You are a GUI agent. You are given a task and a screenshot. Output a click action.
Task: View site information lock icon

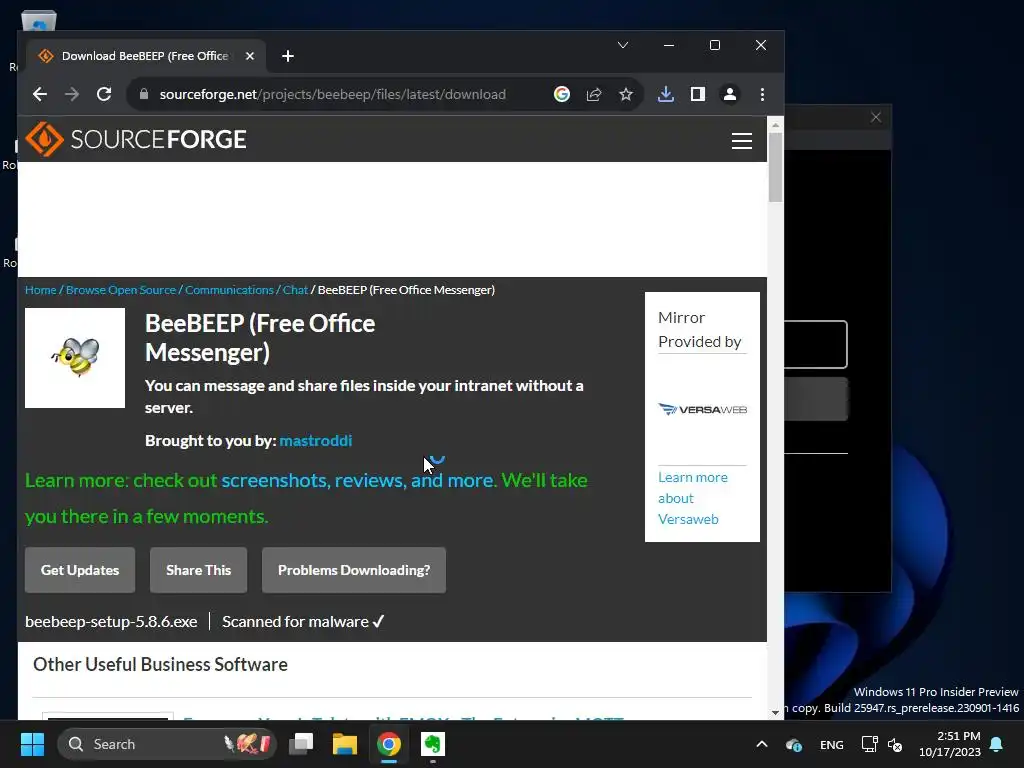pyautogui.click(x=144, y=94)
